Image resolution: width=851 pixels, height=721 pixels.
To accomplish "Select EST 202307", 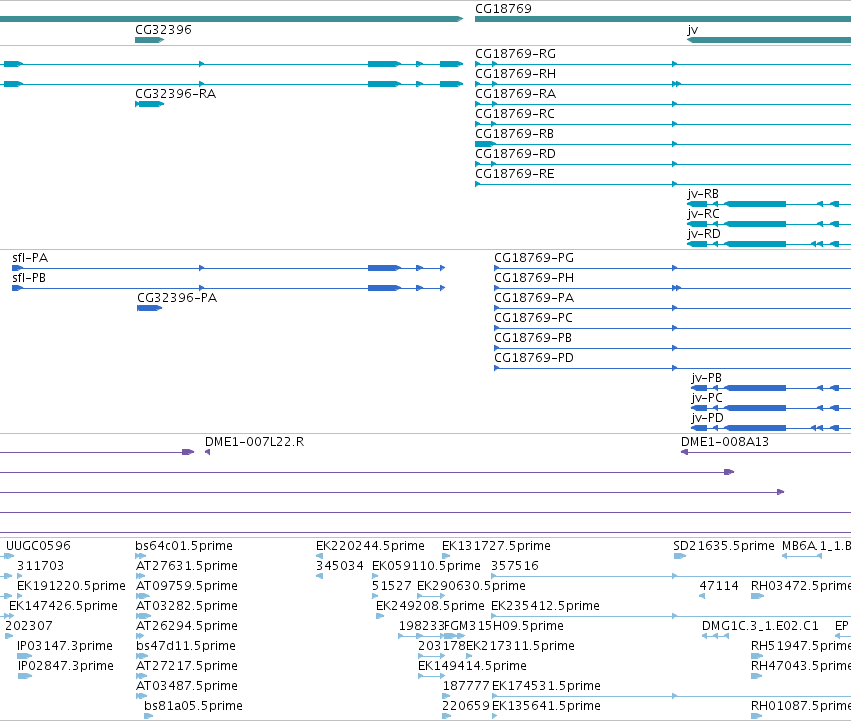I will click(x=28, y=627).
